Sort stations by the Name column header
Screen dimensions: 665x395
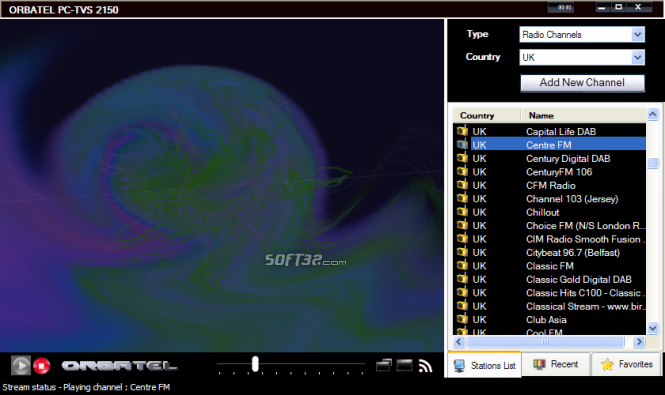[584, 115]
